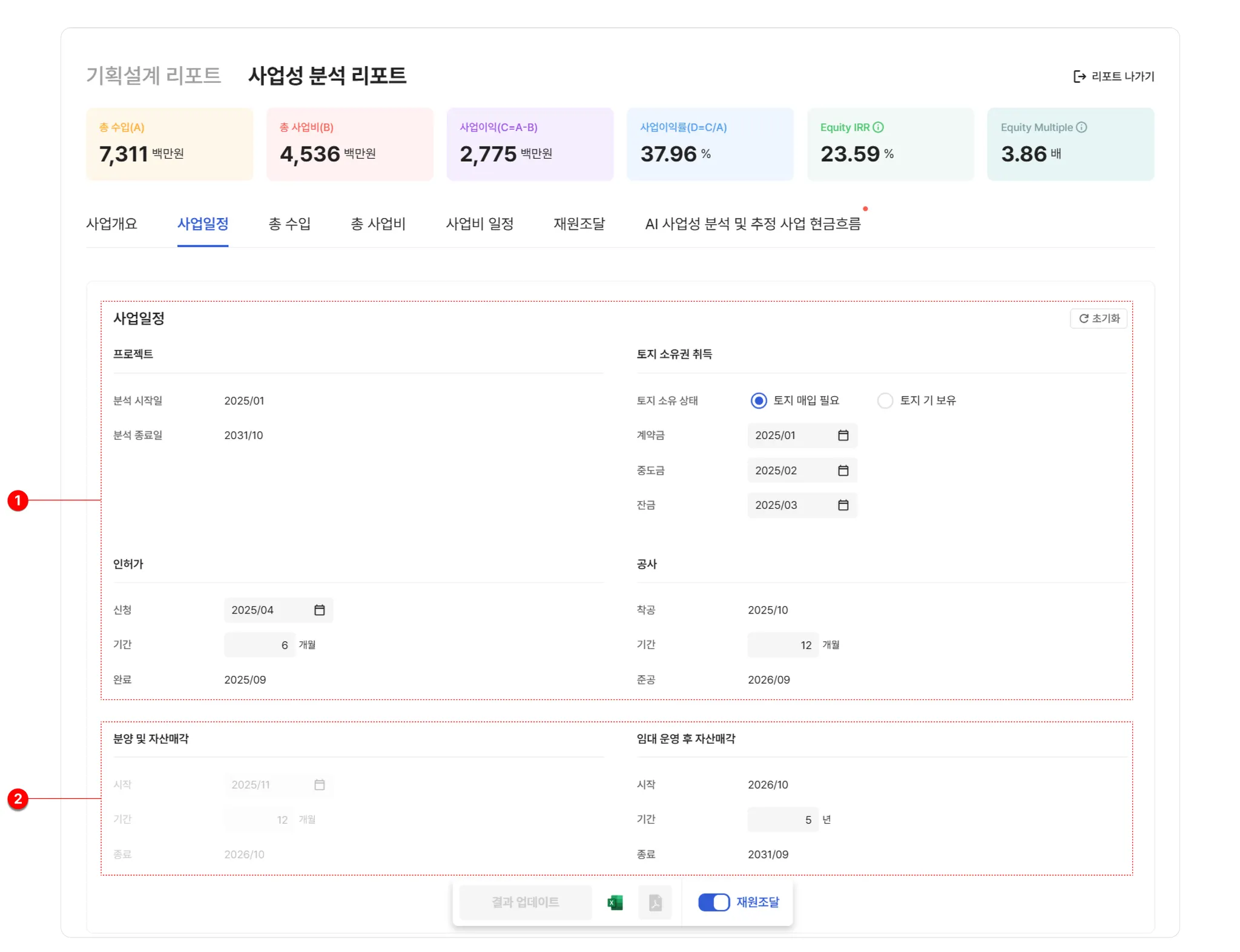1240x952 pixels.
Task: Open calendar for 인허가 신청 date
Action: coord(319,610)
